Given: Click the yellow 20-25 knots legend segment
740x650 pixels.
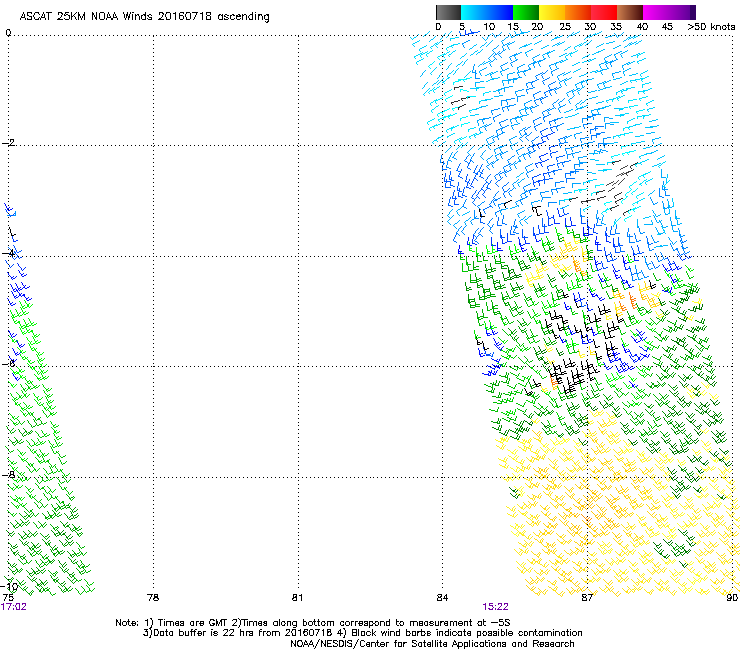Looking at the screenshot, I should pyautogui.click(x=552, y=12).
